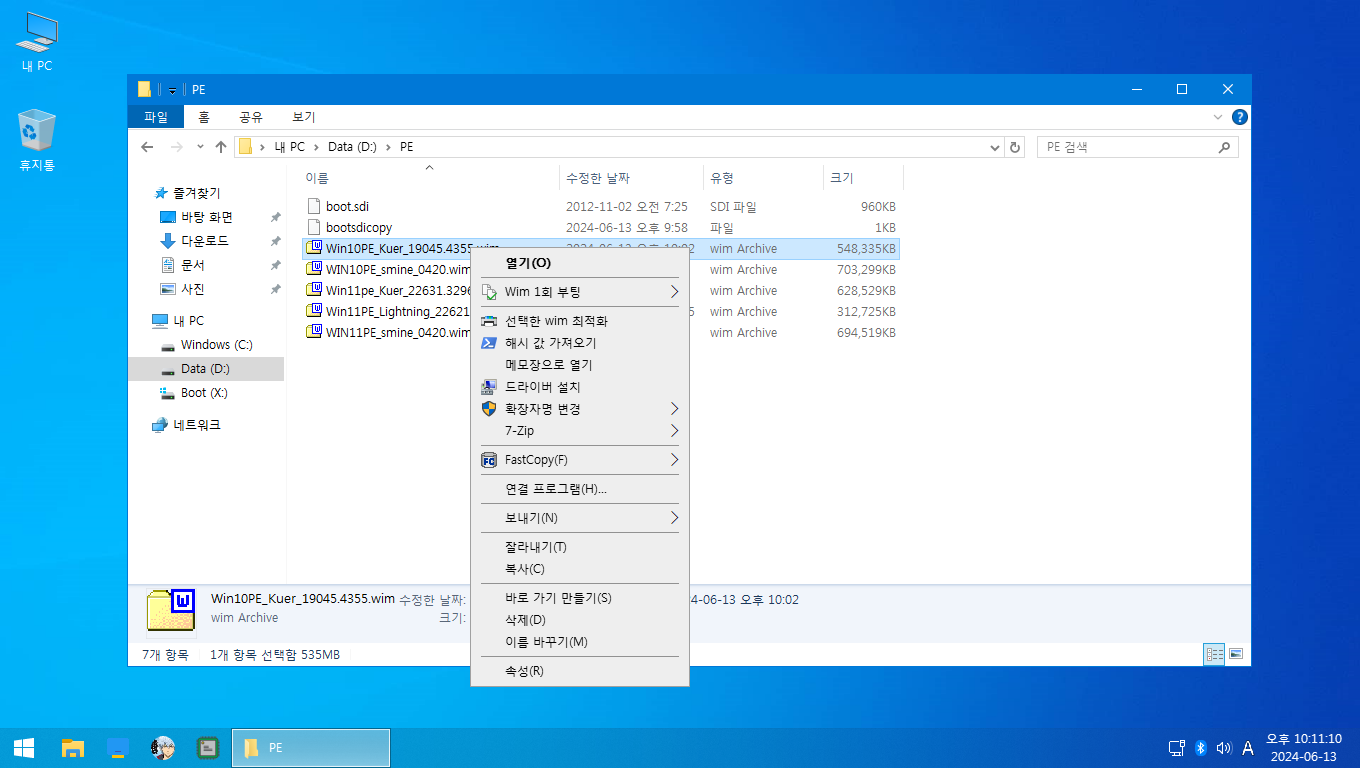
Task: Select the Win11pe_Kuer_22631.3296 file
Action: (388, 291)
